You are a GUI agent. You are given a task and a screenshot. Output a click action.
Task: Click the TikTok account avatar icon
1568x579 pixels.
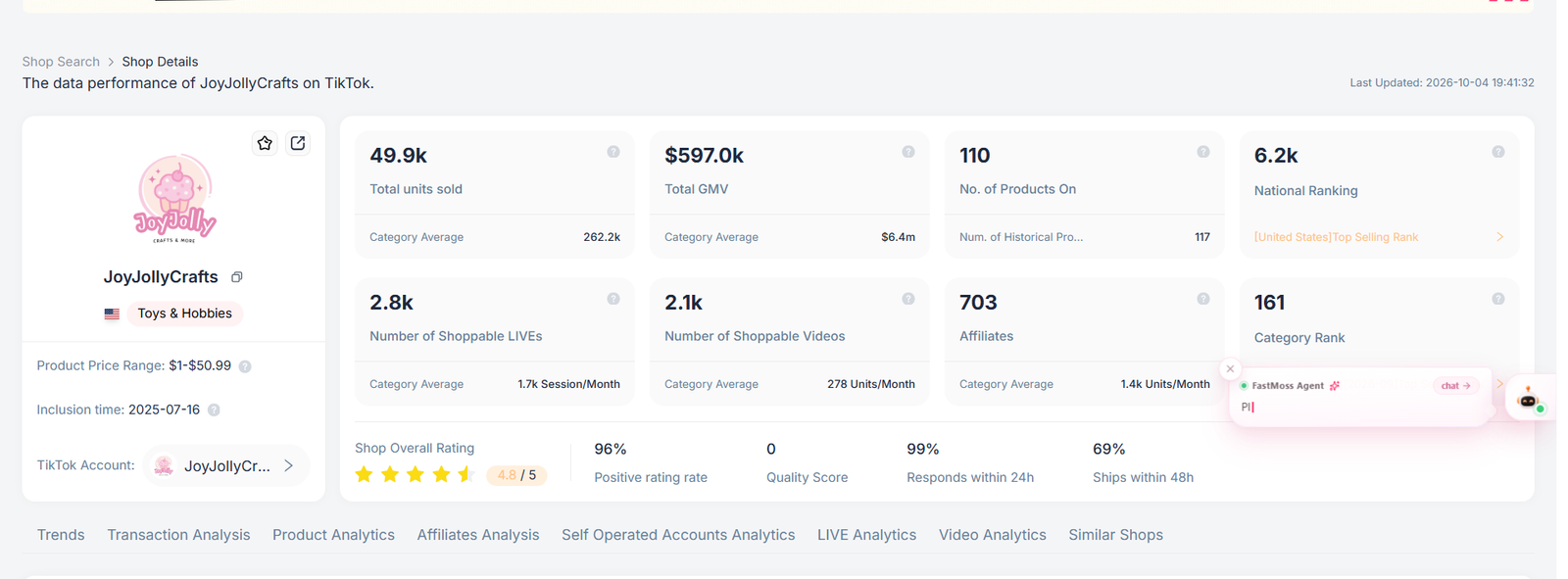(164, 466)
